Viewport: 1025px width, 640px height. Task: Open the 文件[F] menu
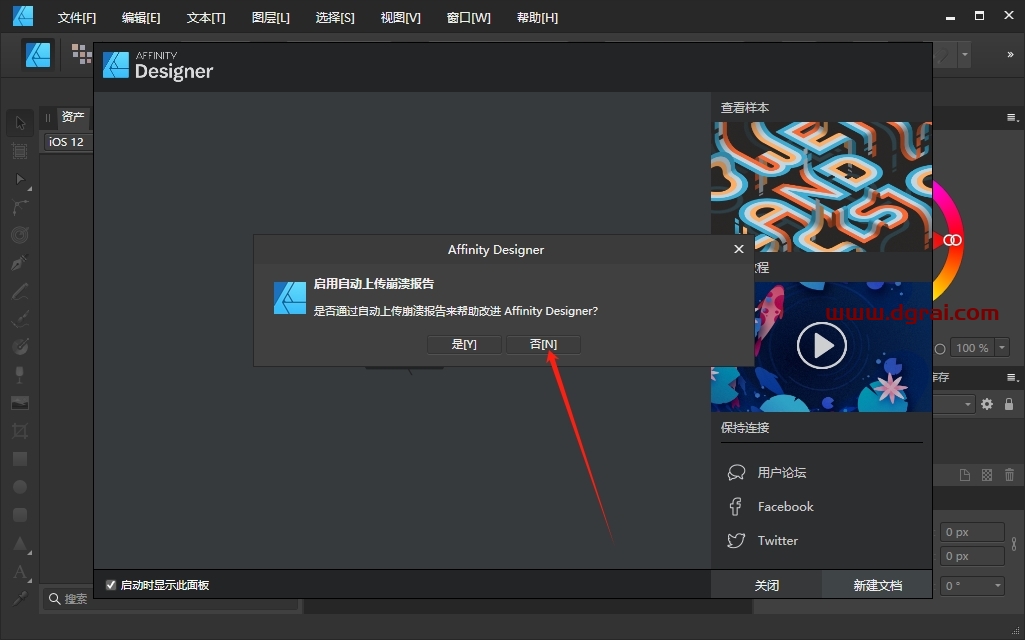click(76, 18)
